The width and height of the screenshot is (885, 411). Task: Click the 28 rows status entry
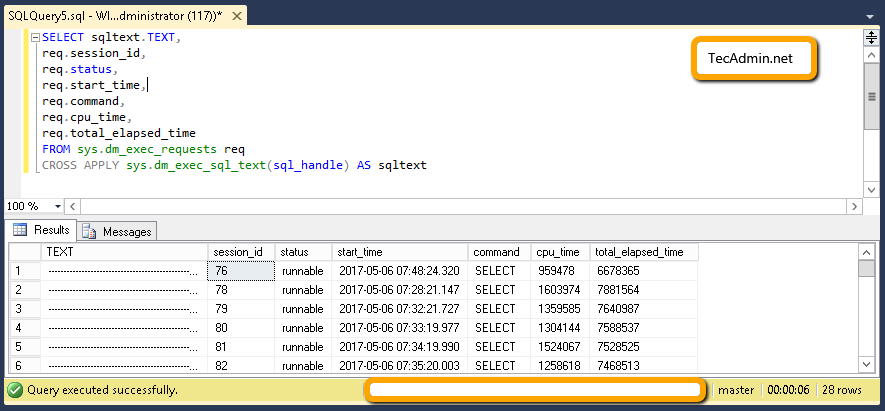pyautogui.click(x=842, y=390)
